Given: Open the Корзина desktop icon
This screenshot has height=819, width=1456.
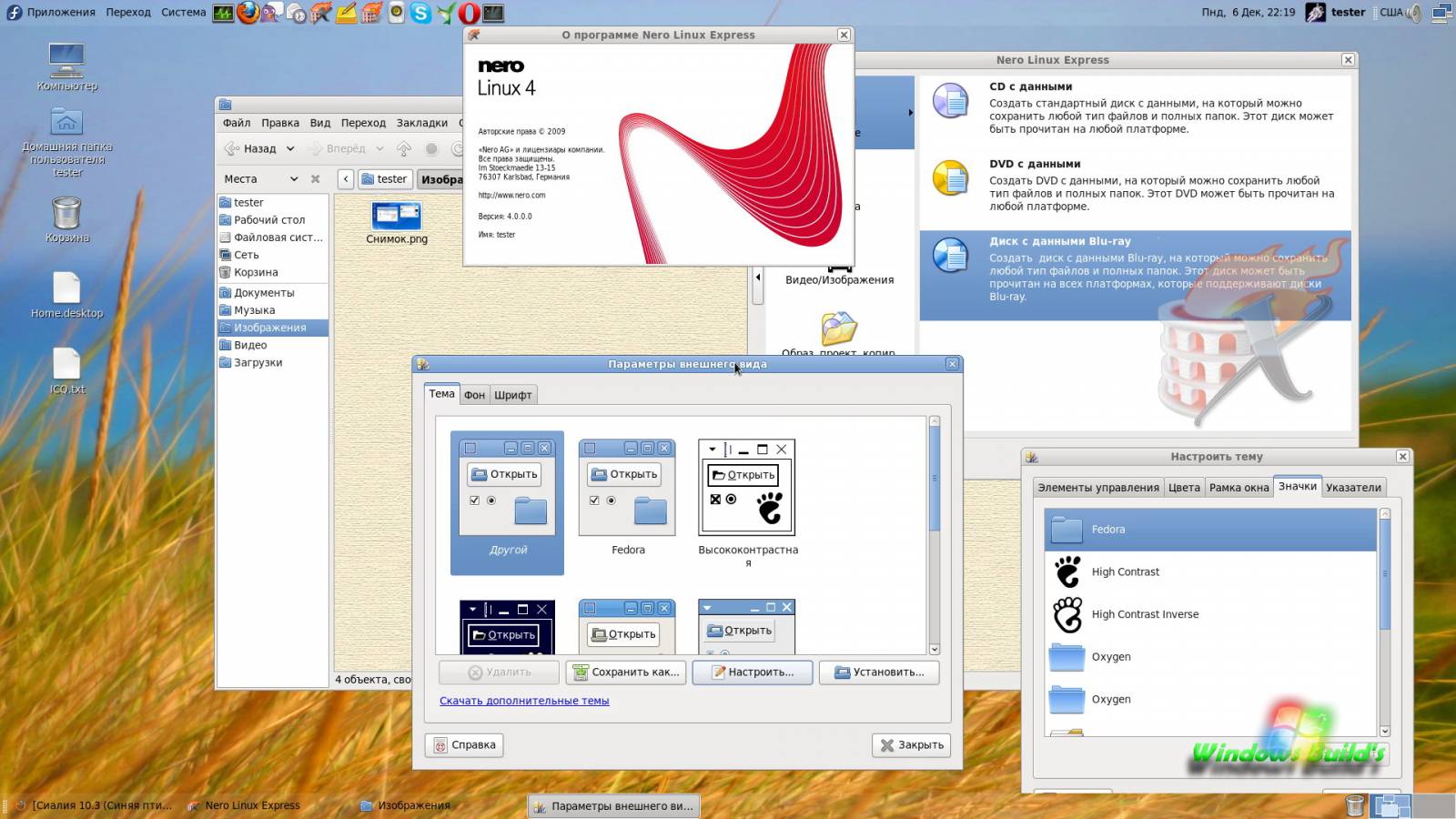Looking at the screenshot, I should coord(67,219).
